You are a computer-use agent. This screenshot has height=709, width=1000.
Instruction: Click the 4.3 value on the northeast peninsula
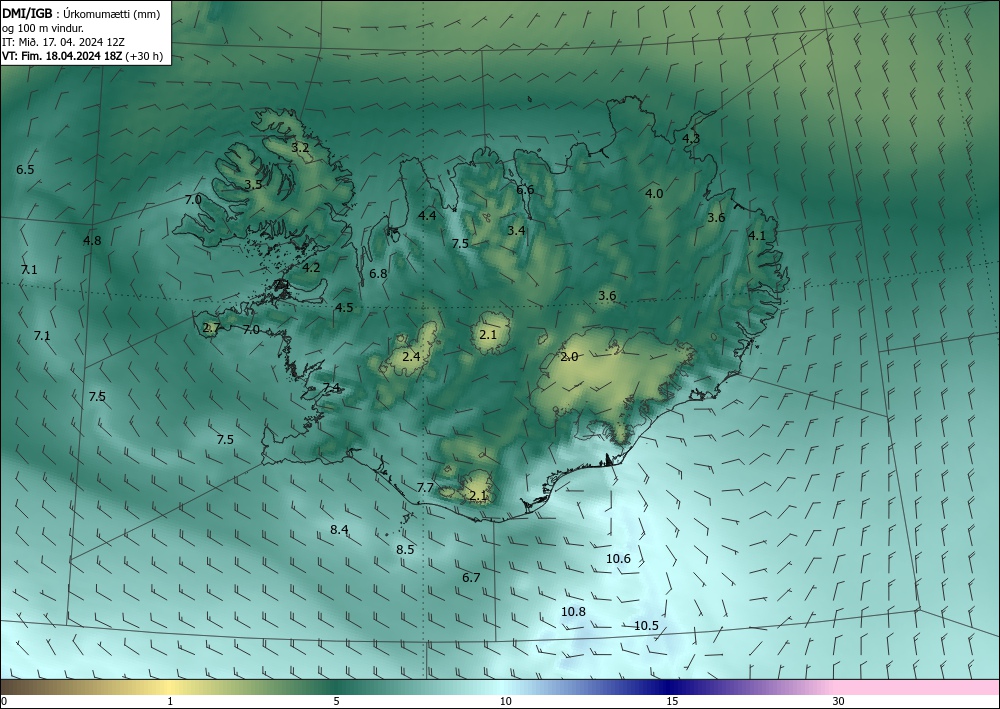(691, 138)
